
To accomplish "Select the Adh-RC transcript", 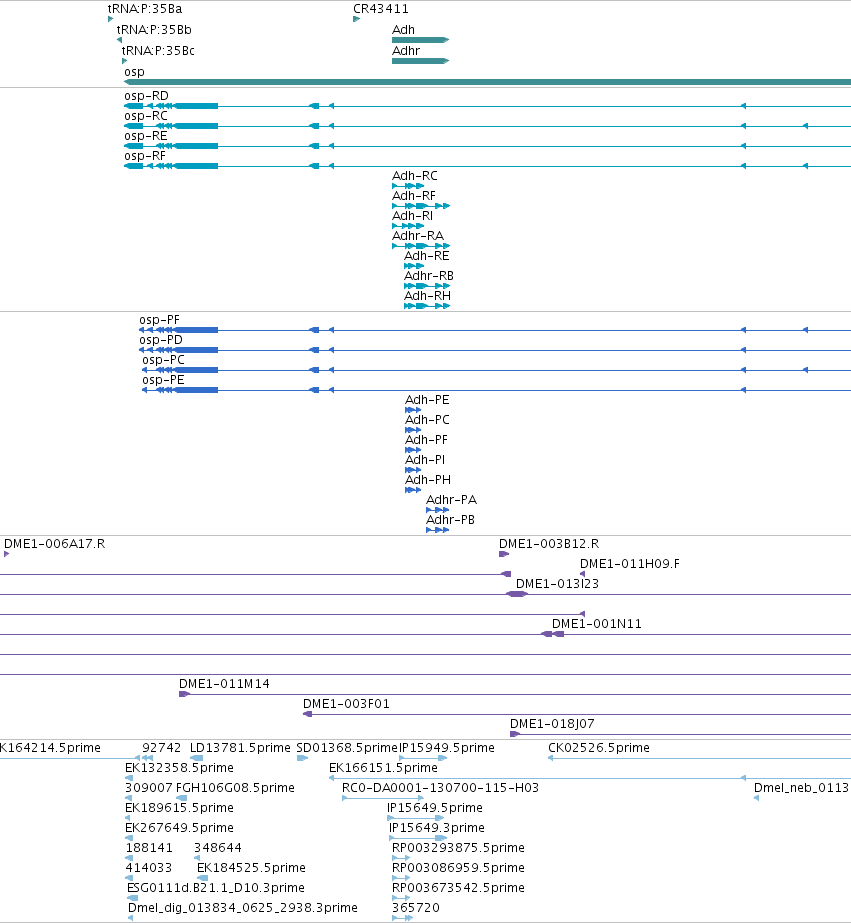I will tap(408, 186).
